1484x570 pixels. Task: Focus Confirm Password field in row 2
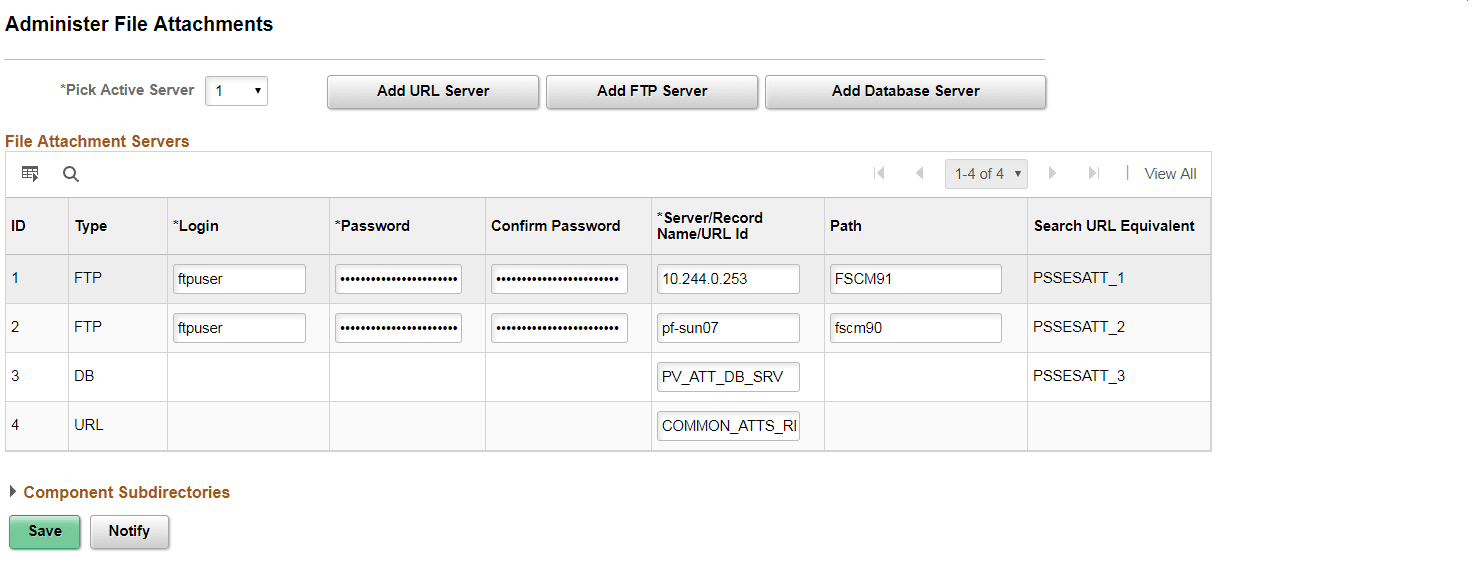pyautogui.click(x=559, y=328)
